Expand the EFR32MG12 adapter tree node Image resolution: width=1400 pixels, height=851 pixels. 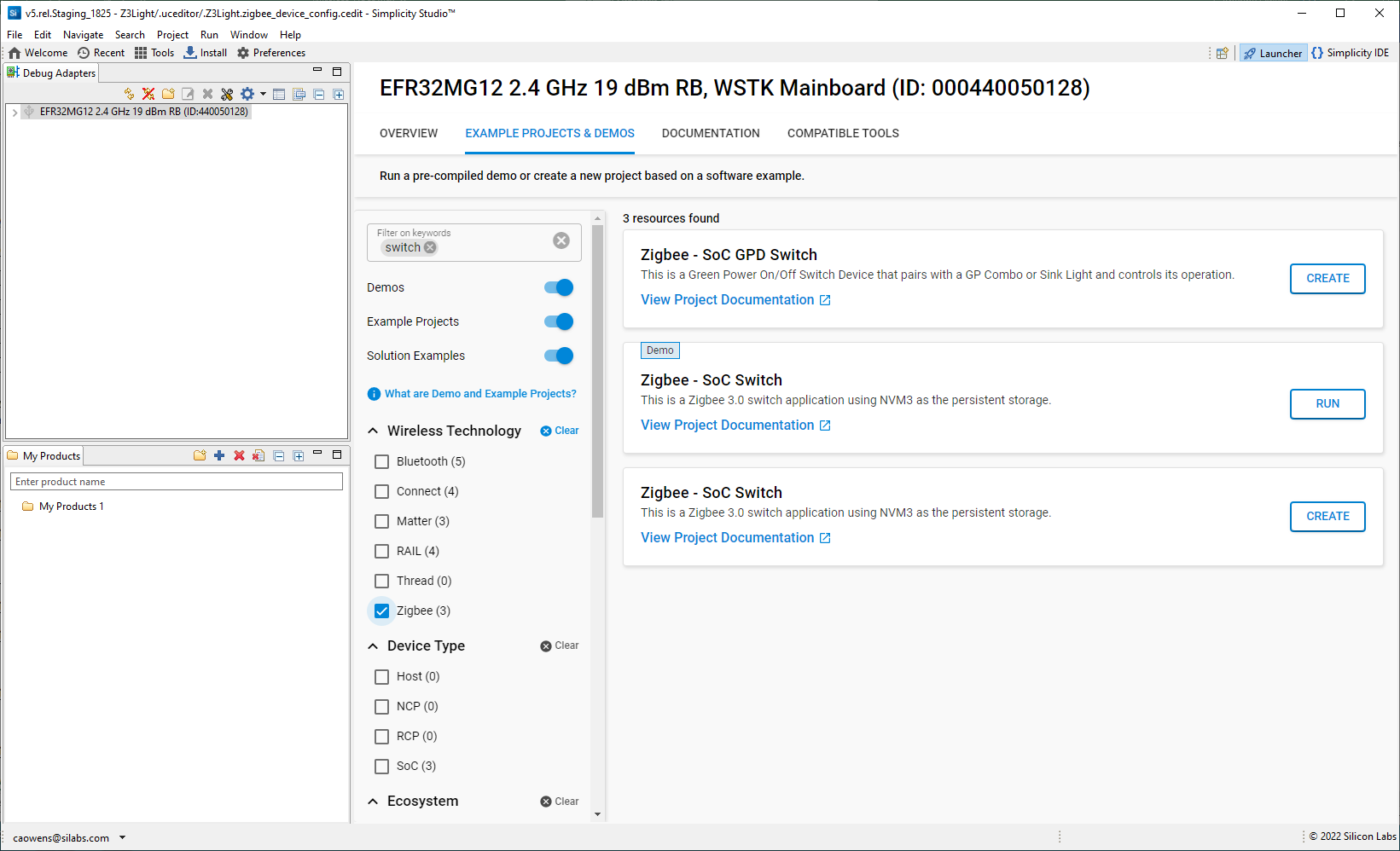pyautogui.click(x=15, y=113)
